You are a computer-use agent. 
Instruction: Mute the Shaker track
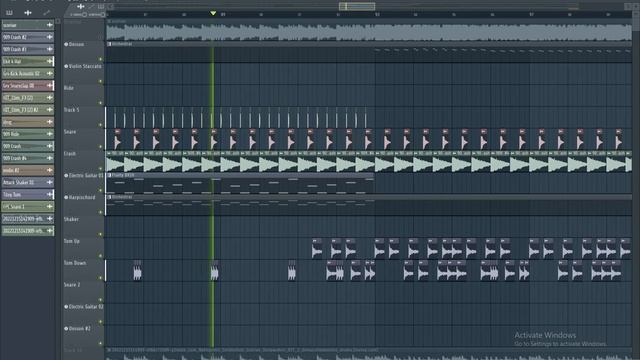(100, 234)
